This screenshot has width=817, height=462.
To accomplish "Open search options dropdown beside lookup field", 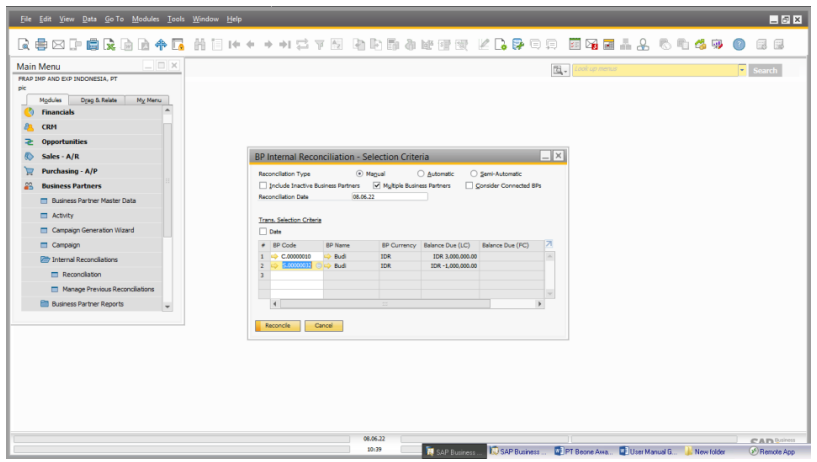I will tap(560, 70).
